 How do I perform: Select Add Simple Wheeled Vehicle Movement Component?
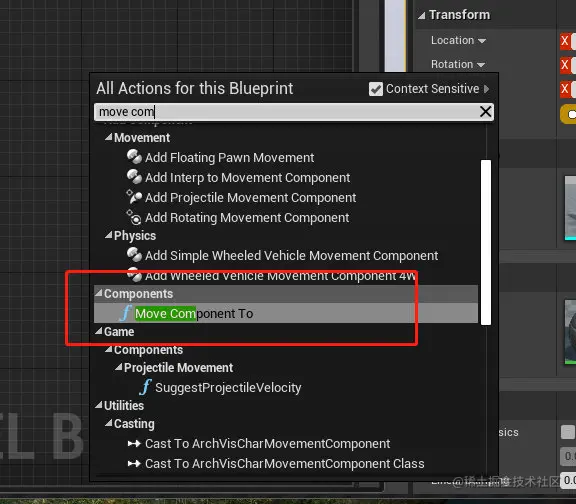291,256
